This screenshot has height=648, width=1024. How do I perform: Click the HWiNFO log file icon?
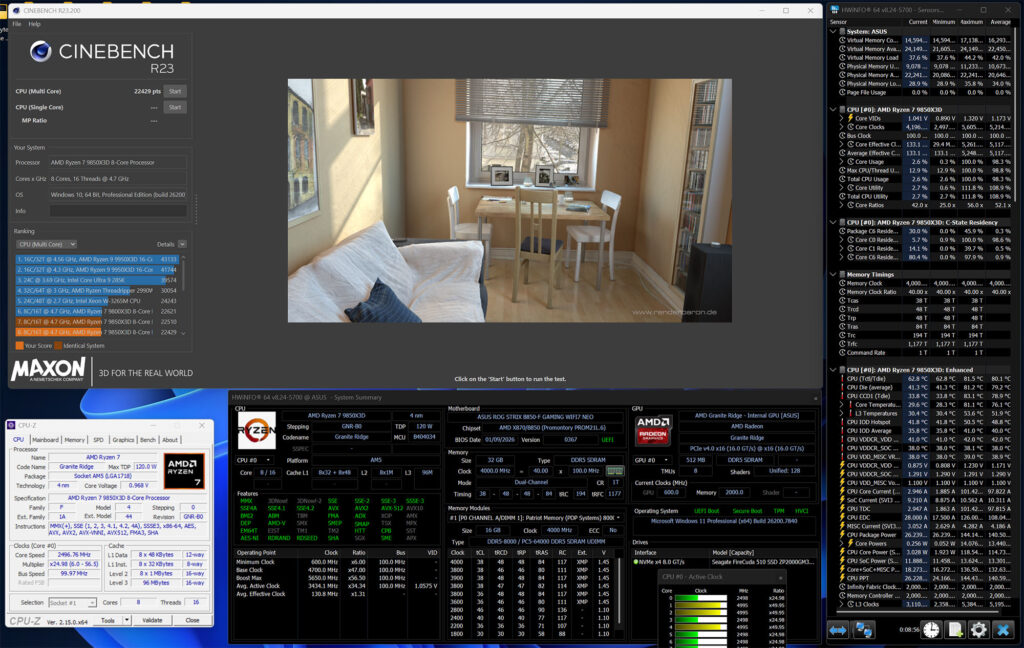(955, 629)
